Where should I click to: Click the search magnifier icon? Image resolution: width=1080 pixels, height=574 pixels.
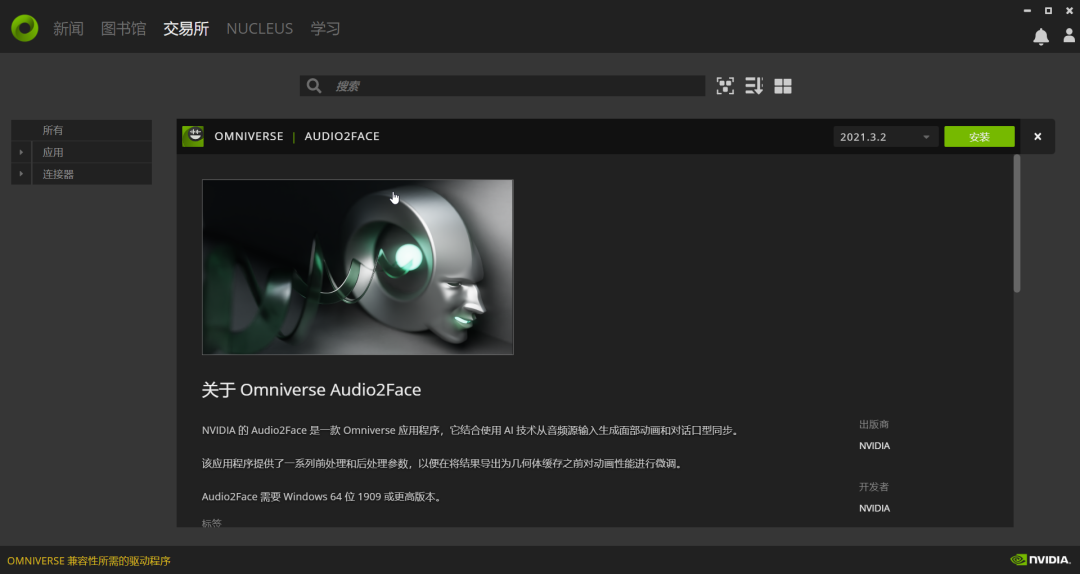(314, 86)
